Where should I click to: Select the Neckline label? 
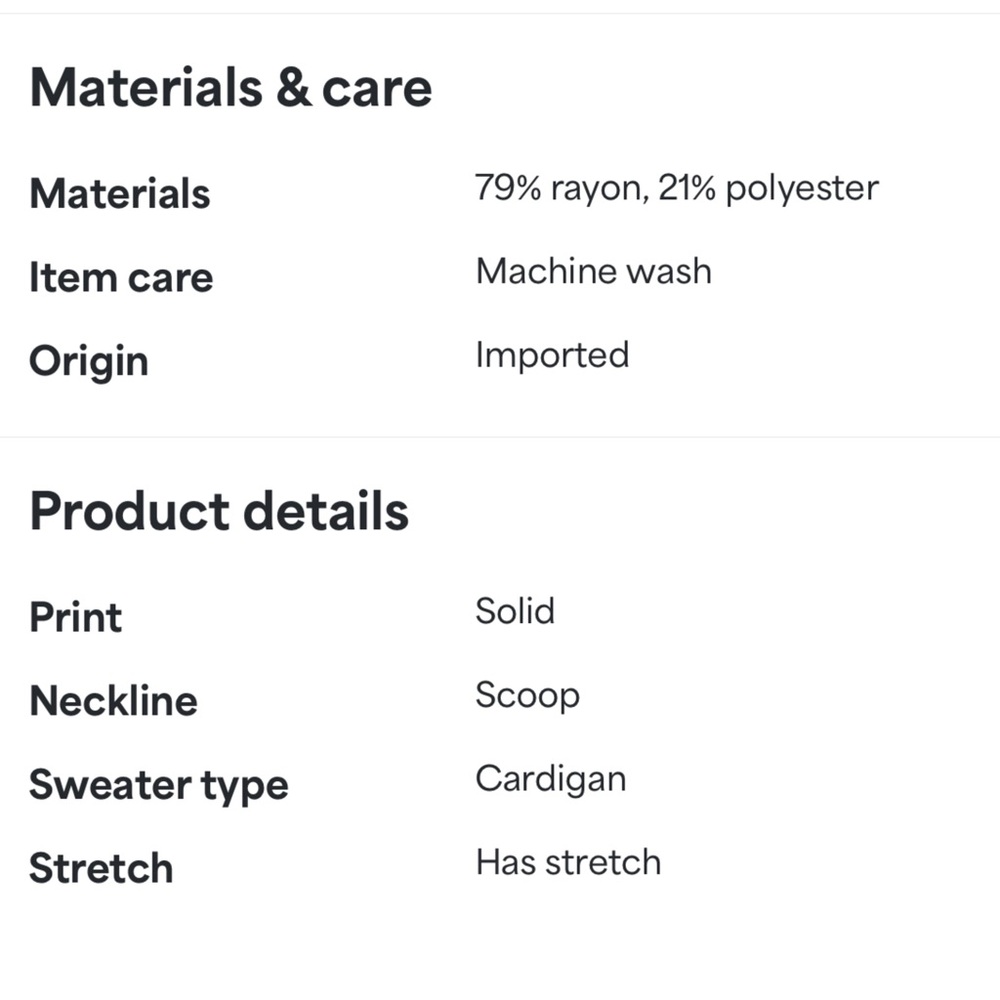point(113,701)
